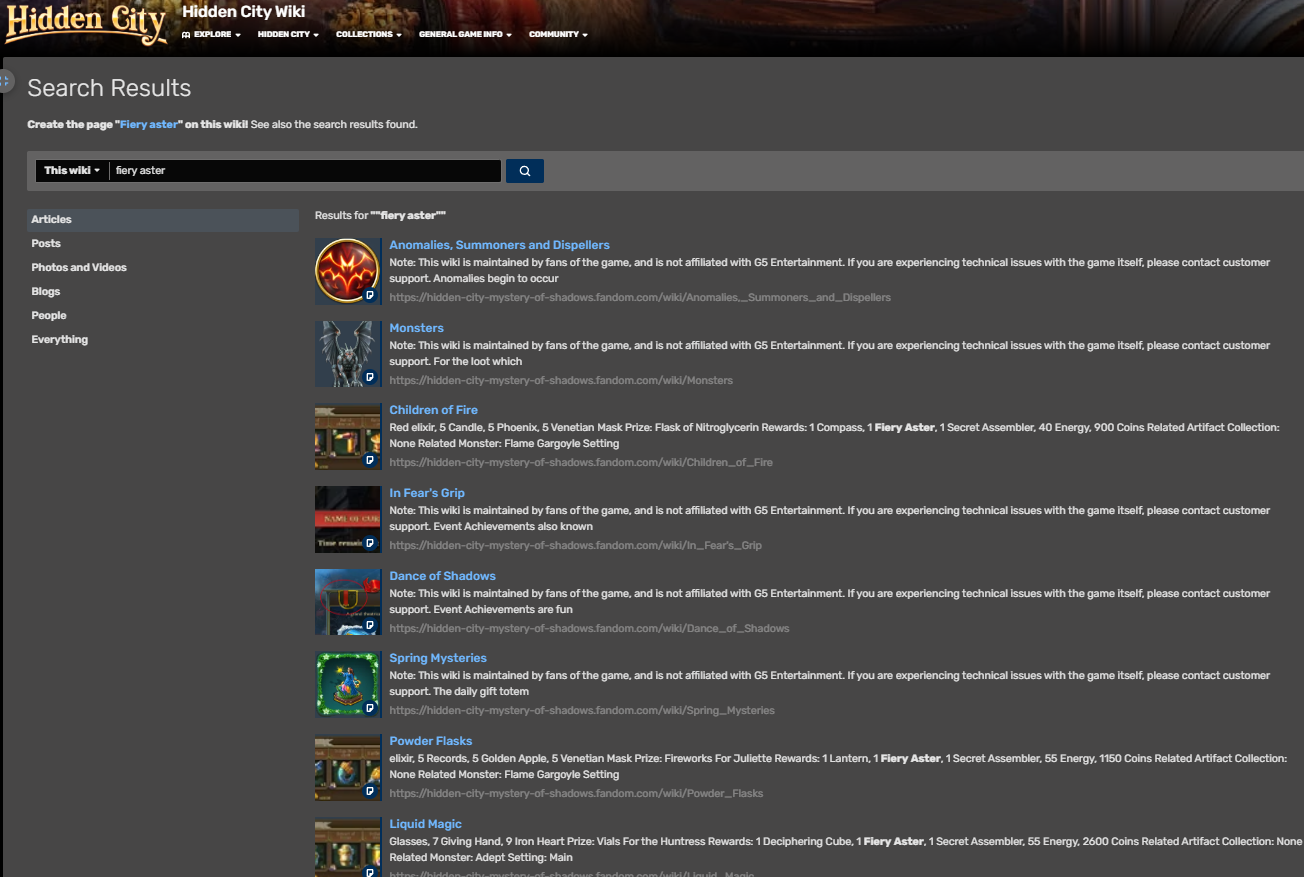The image size is (1304, 877).
Task: Expand the Explore menu
Action: pos(212,35)
